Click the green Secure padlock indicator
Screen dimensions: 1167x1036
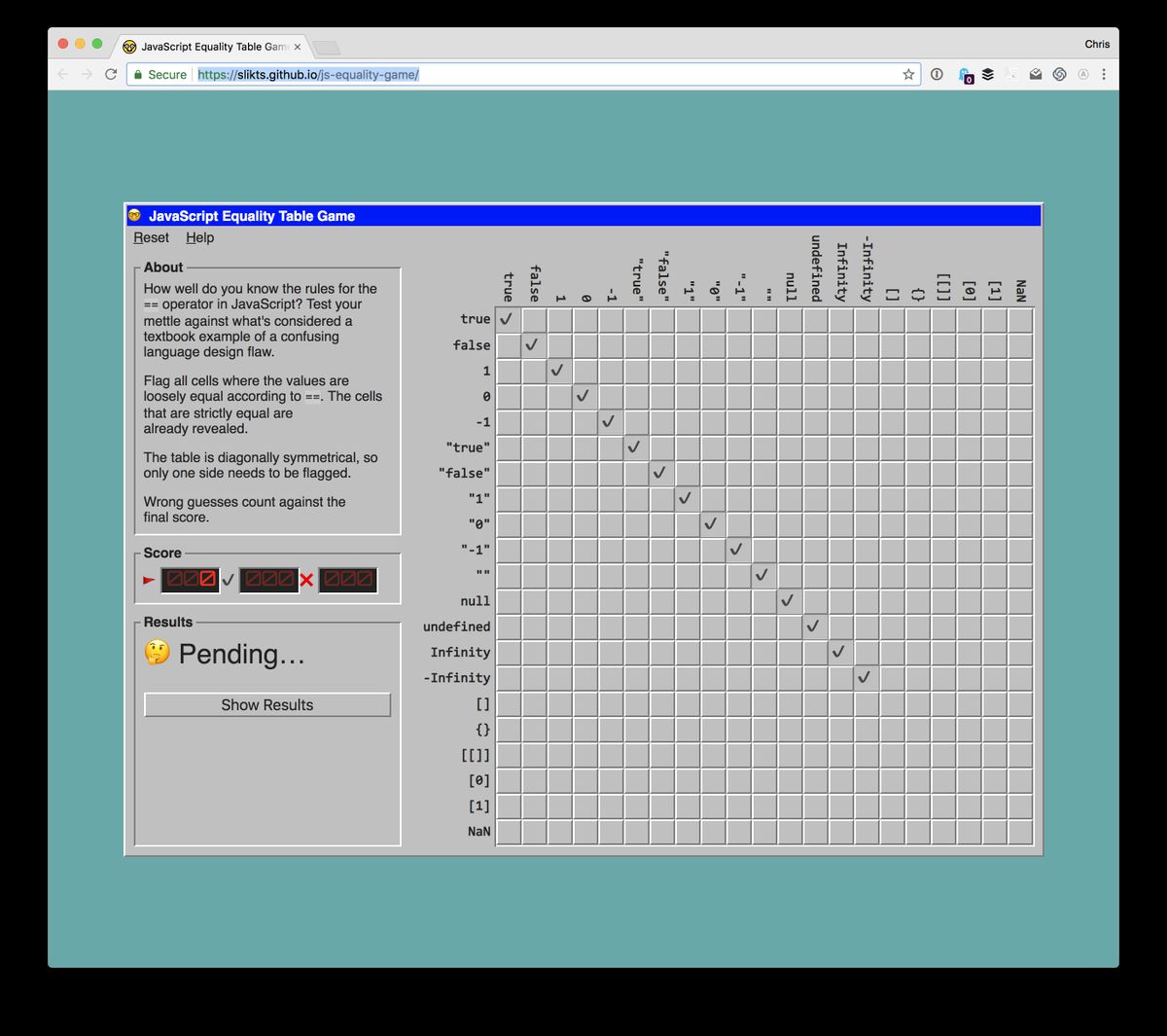coord(159,75)
